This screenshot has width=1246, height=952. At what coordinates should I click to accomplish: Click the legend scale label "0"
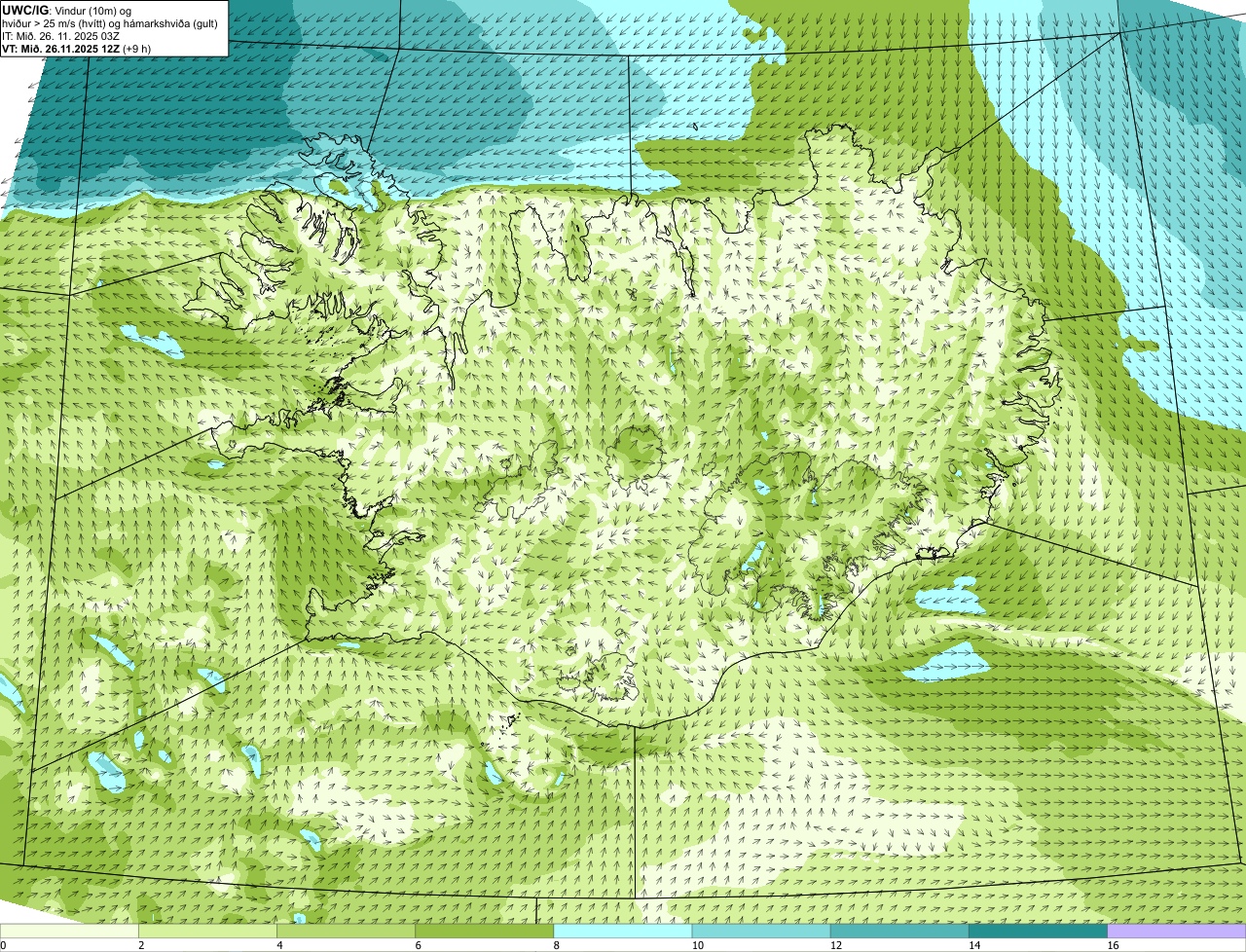click(x=4, y=945)
